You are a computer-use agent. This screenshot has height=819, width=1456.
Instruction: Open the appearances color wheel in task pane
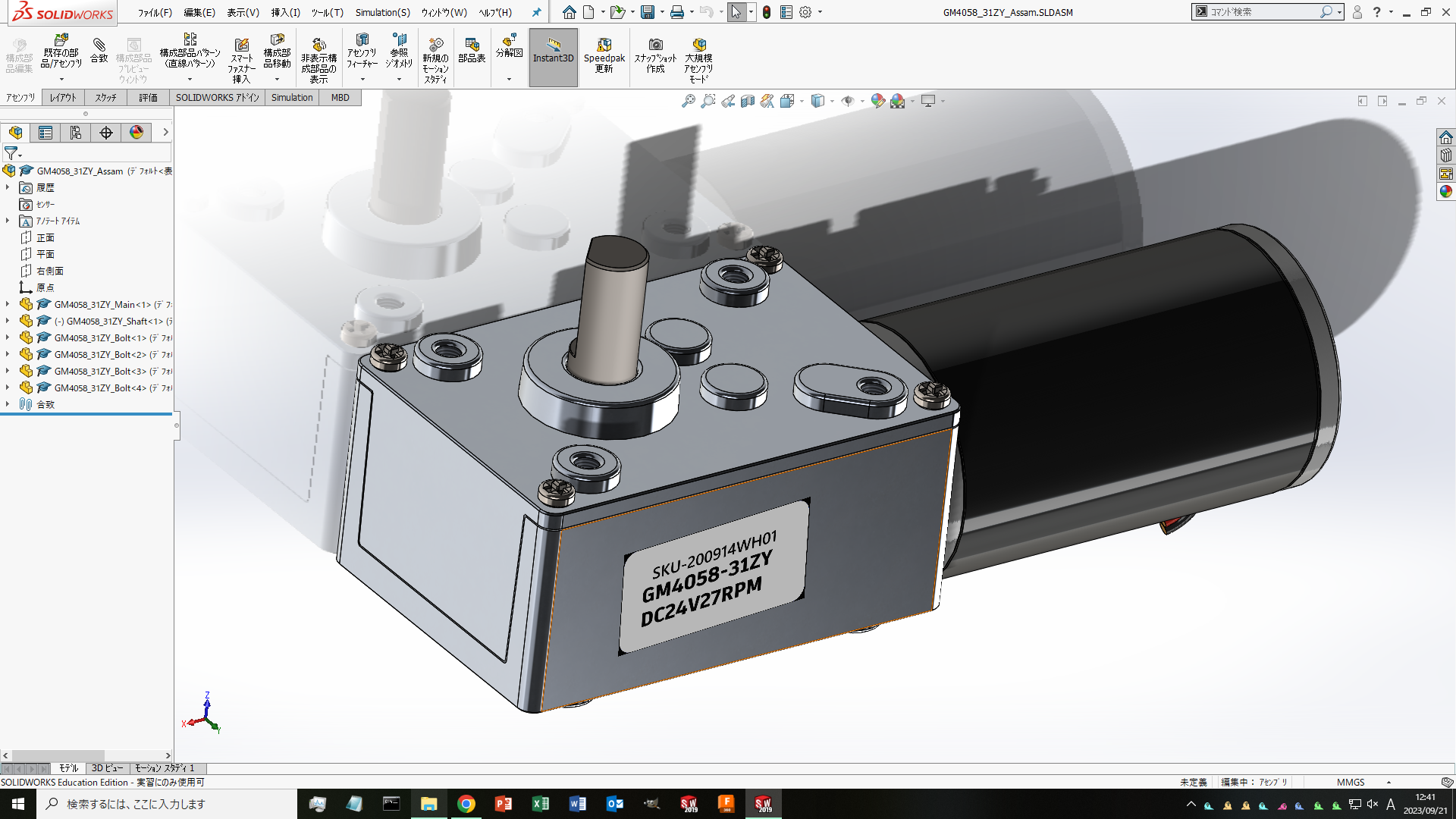pos(1446,191)
